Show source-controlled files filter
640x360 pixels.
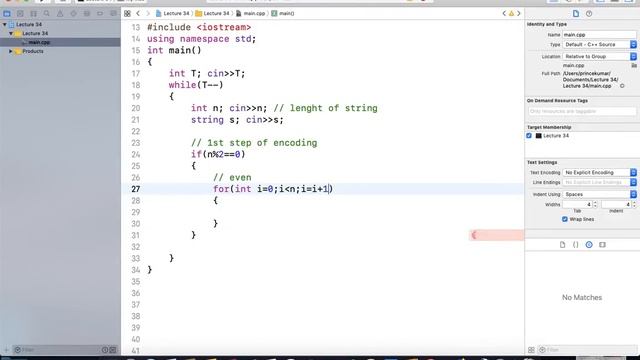coord(113,350)
